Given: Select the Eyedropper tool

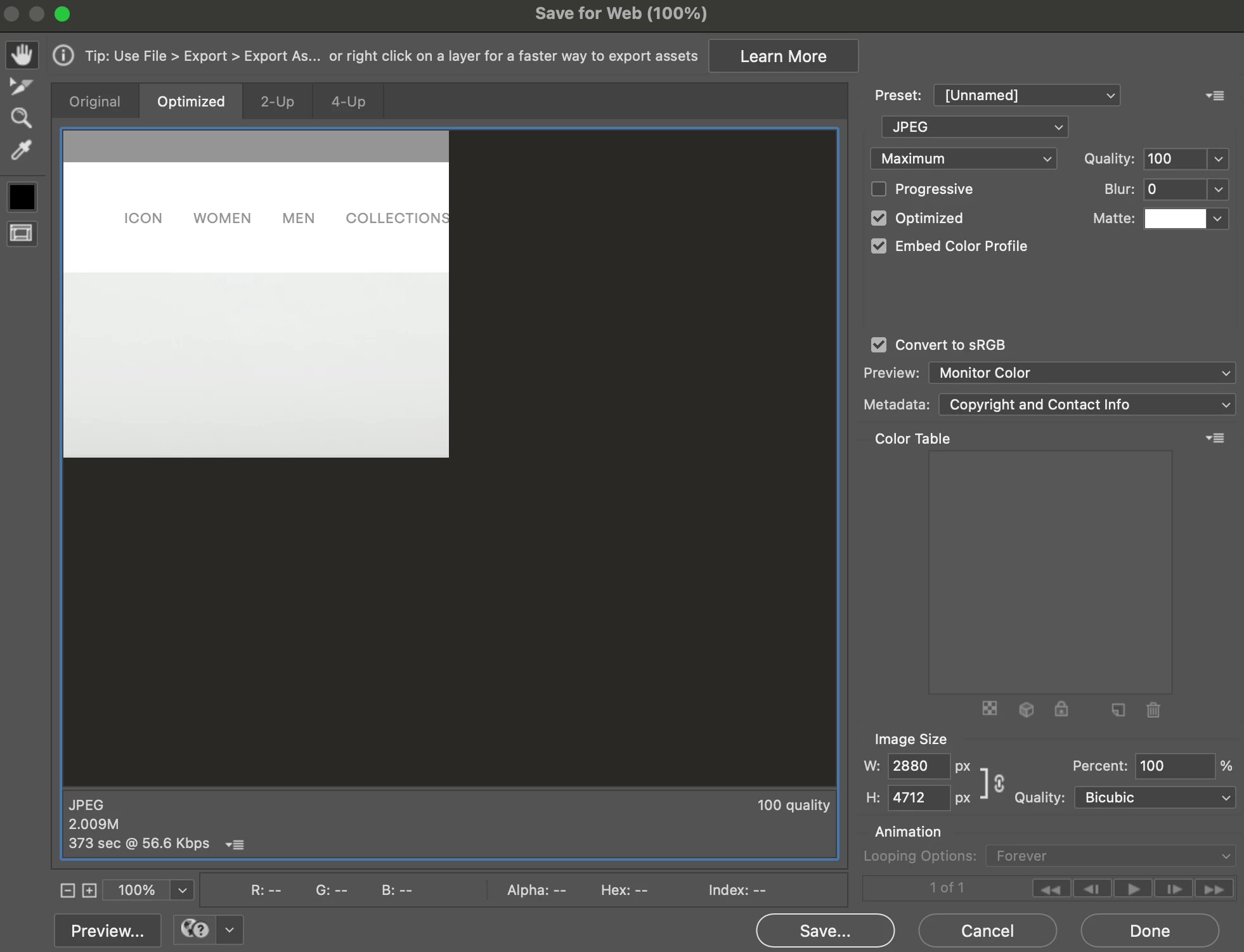Looking at the screenshot, I should pos(21,150).
